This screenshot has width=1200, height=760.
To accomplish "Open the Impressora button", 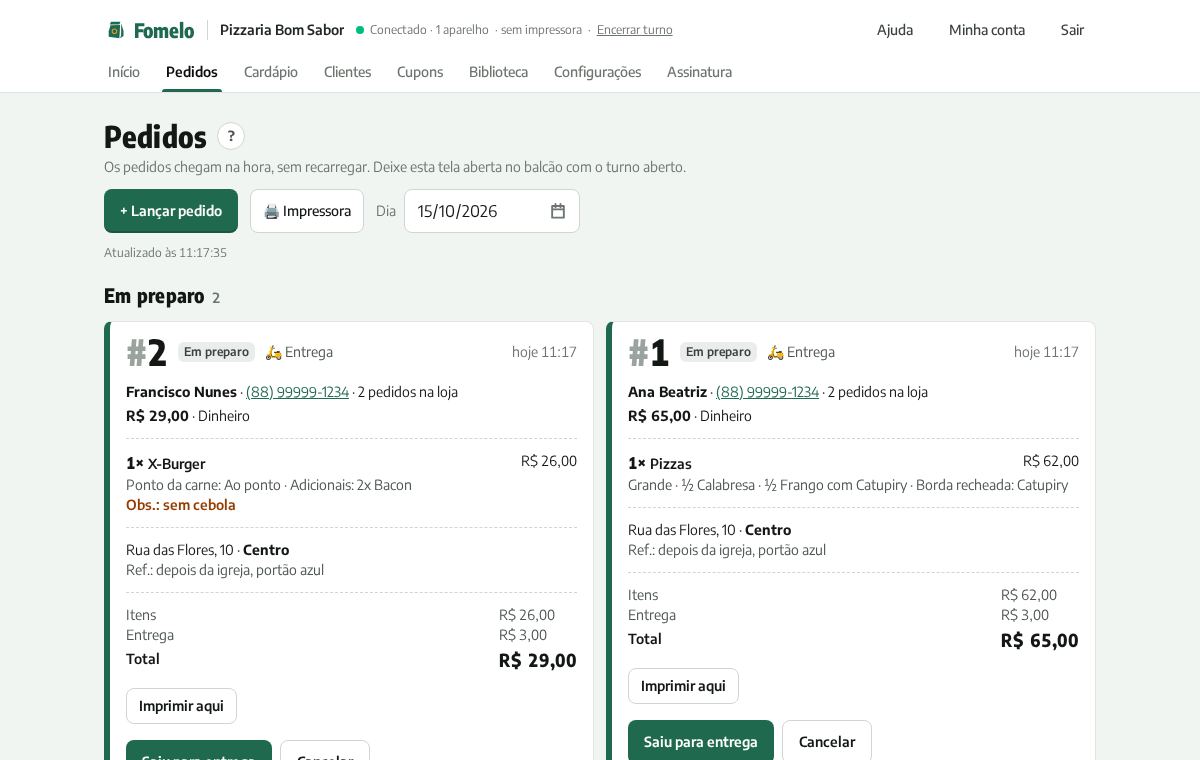I will (x=307, y=211).
